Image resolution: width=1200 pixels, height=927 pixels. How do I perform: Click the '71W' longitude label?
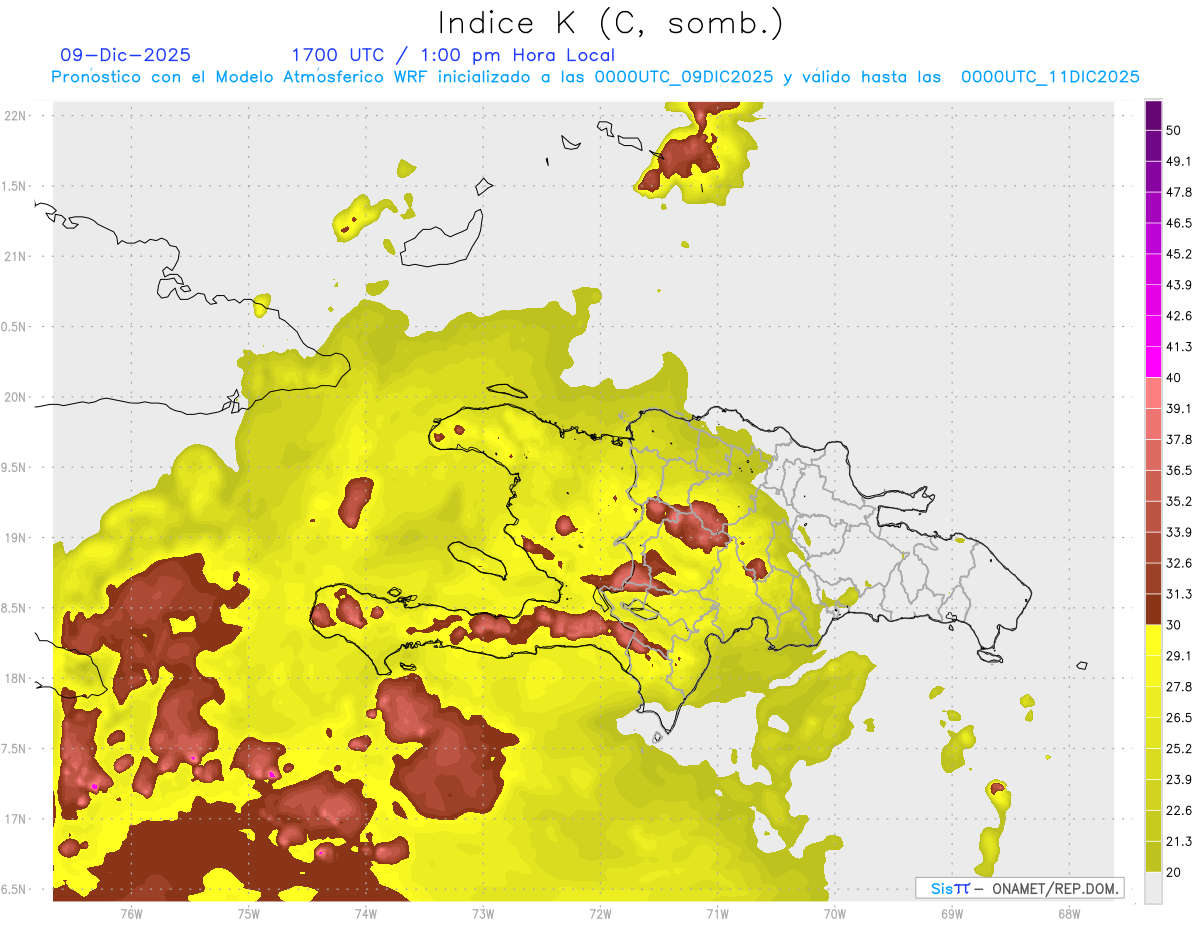(x=717, y=914)
